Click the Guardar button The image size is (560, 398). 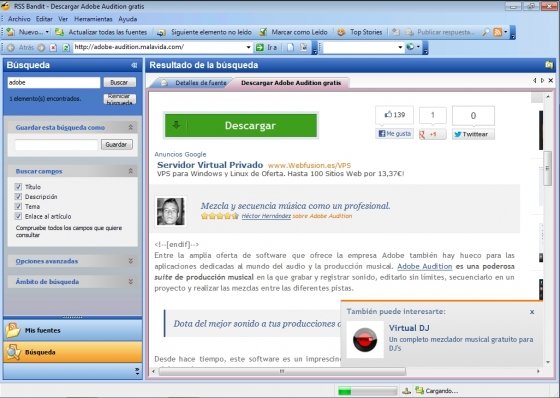117,144
